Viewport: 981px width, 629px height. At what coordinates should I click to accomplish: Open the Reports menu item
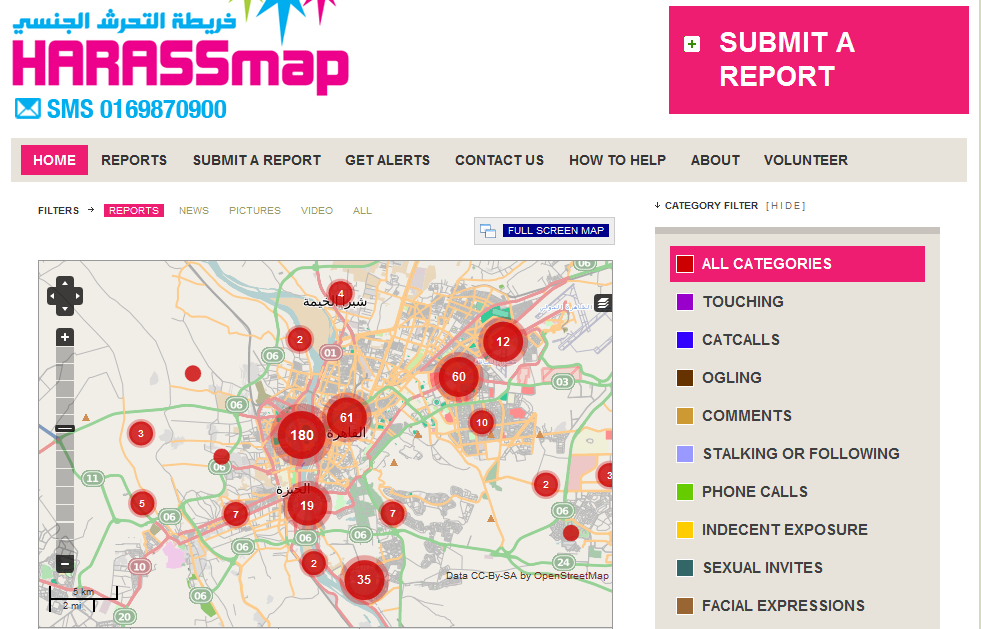pos(134,160)
